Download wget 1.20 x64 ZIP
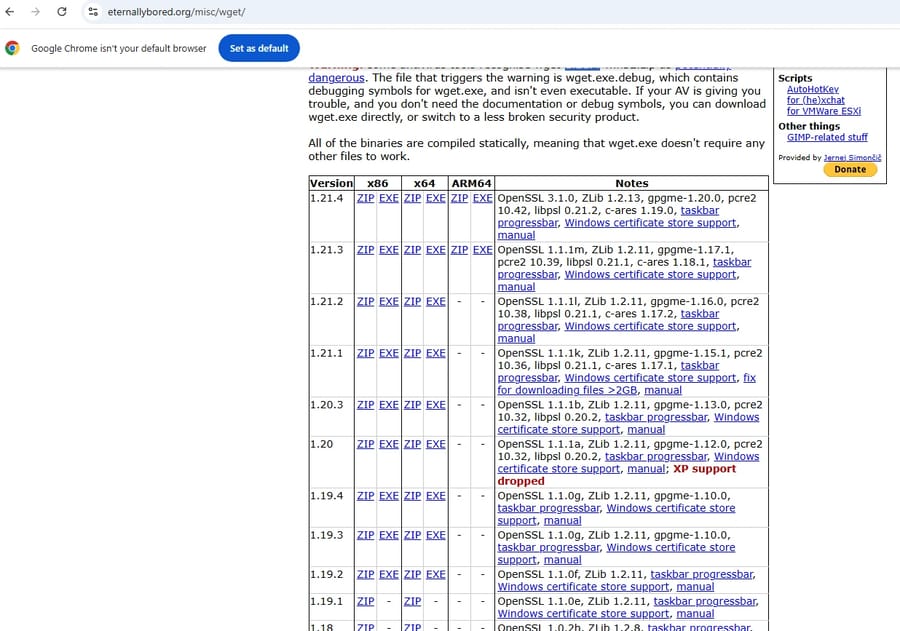This screenshot has width=900, height=631. point(413,444)
